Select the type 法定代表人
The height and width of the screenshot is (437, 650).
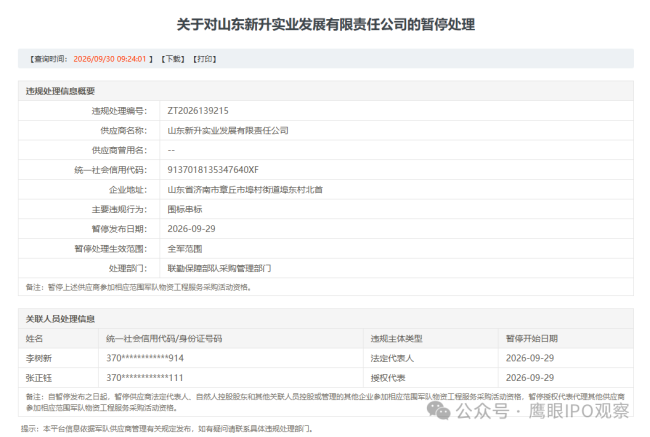click(x=392, y=358)
